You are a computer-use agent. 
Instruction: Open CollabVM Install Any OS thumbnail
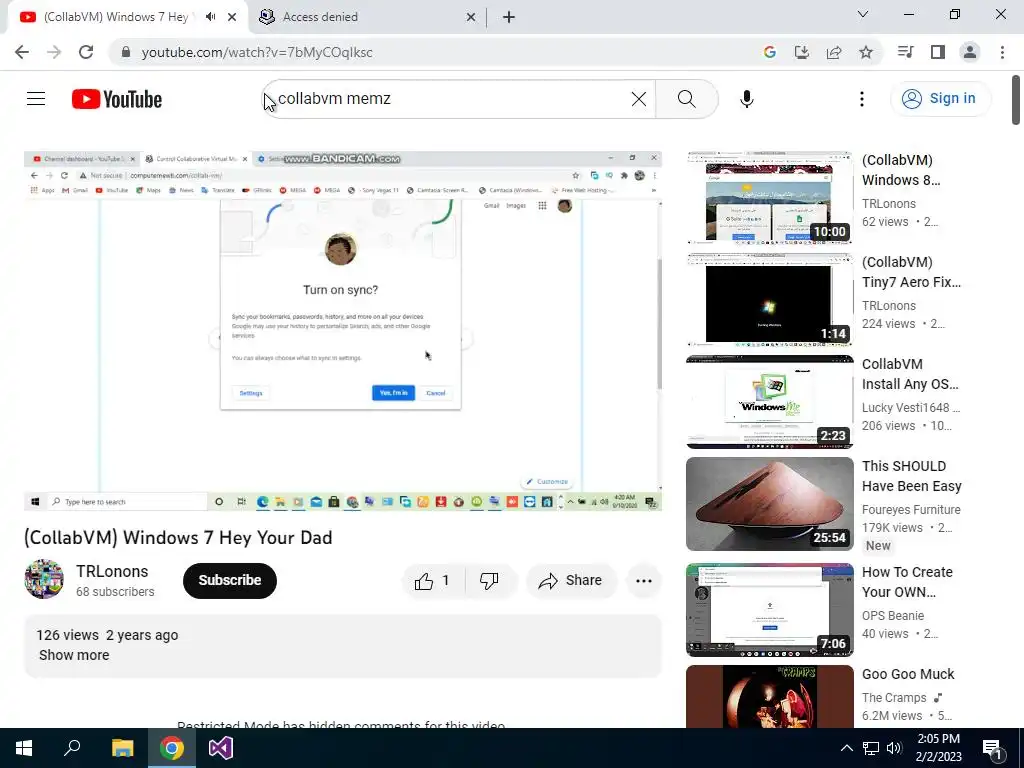(769, 402)
